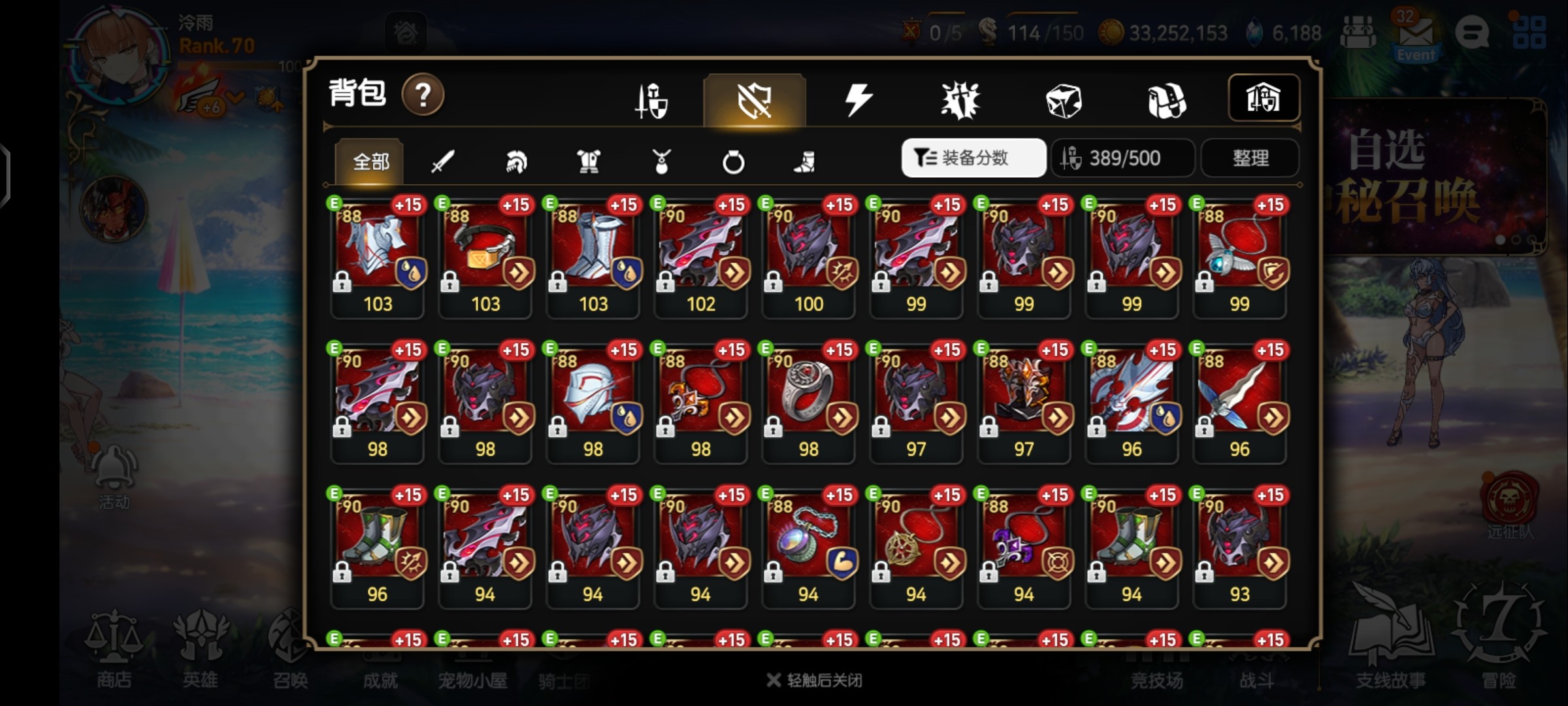The width and height of the screenshot is (1568, 706).
Task: Select the necklace filter icon
Action: point(661,161)
